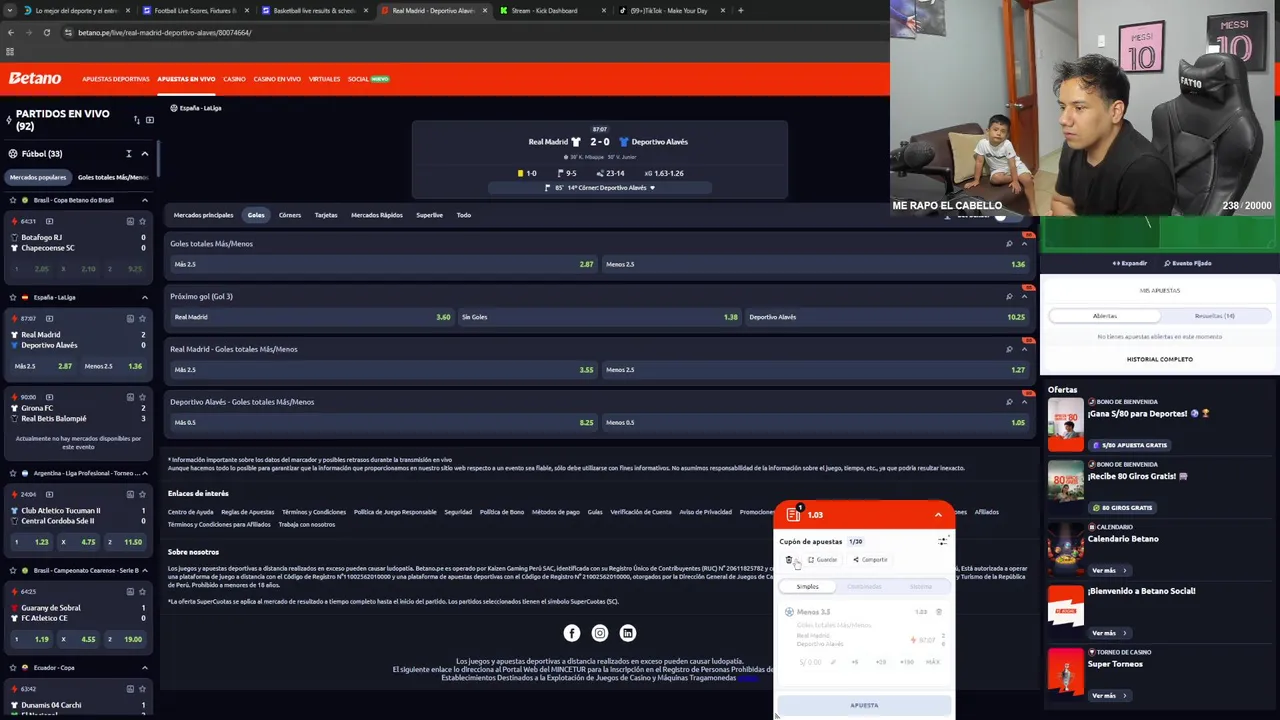Click video stream icon beside Partidos en Vivo
This screenshot has width=1280, height=720.
click(150, 120)
